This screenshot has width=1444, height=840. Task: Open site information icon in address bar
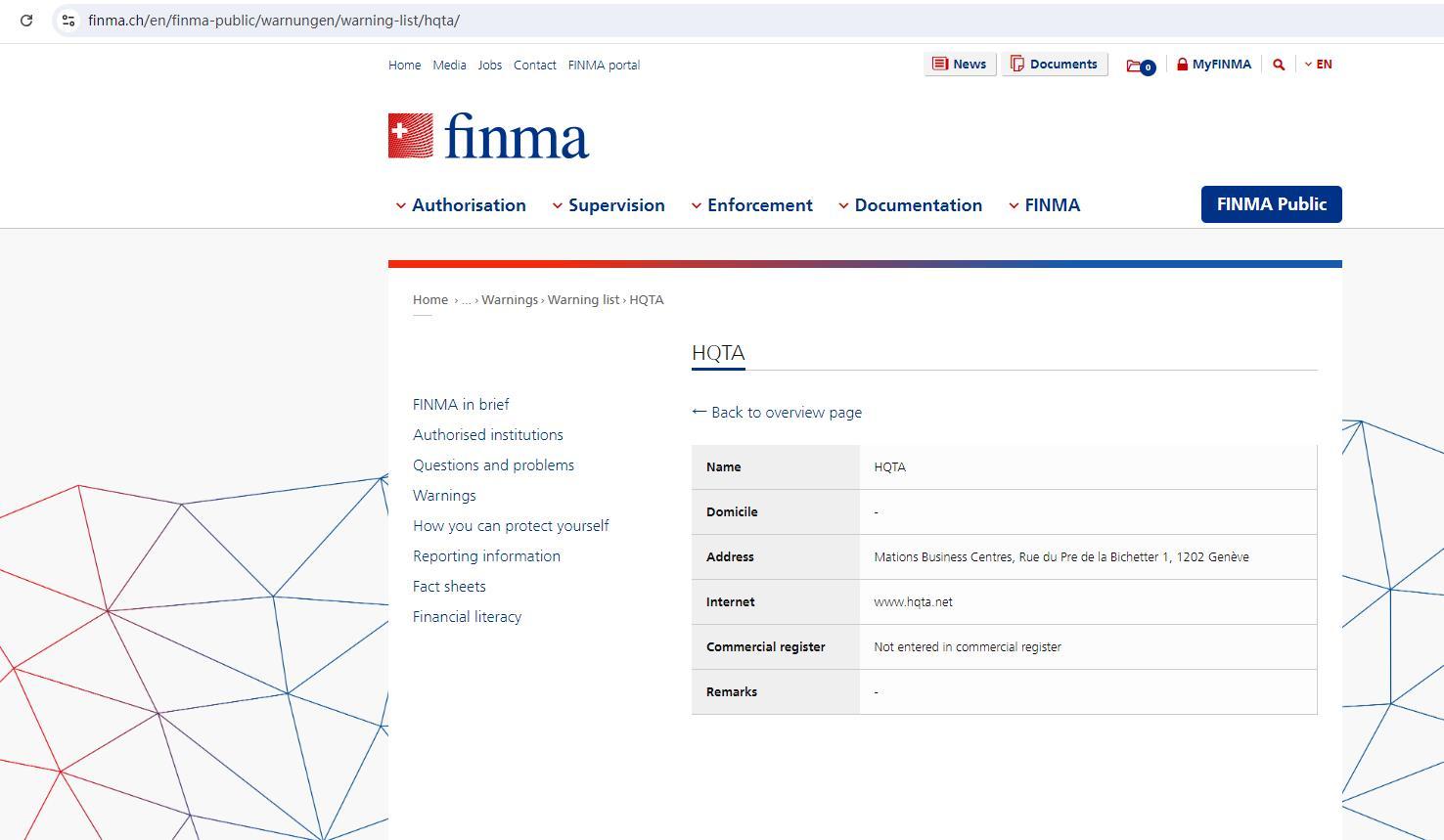[68, 20]
